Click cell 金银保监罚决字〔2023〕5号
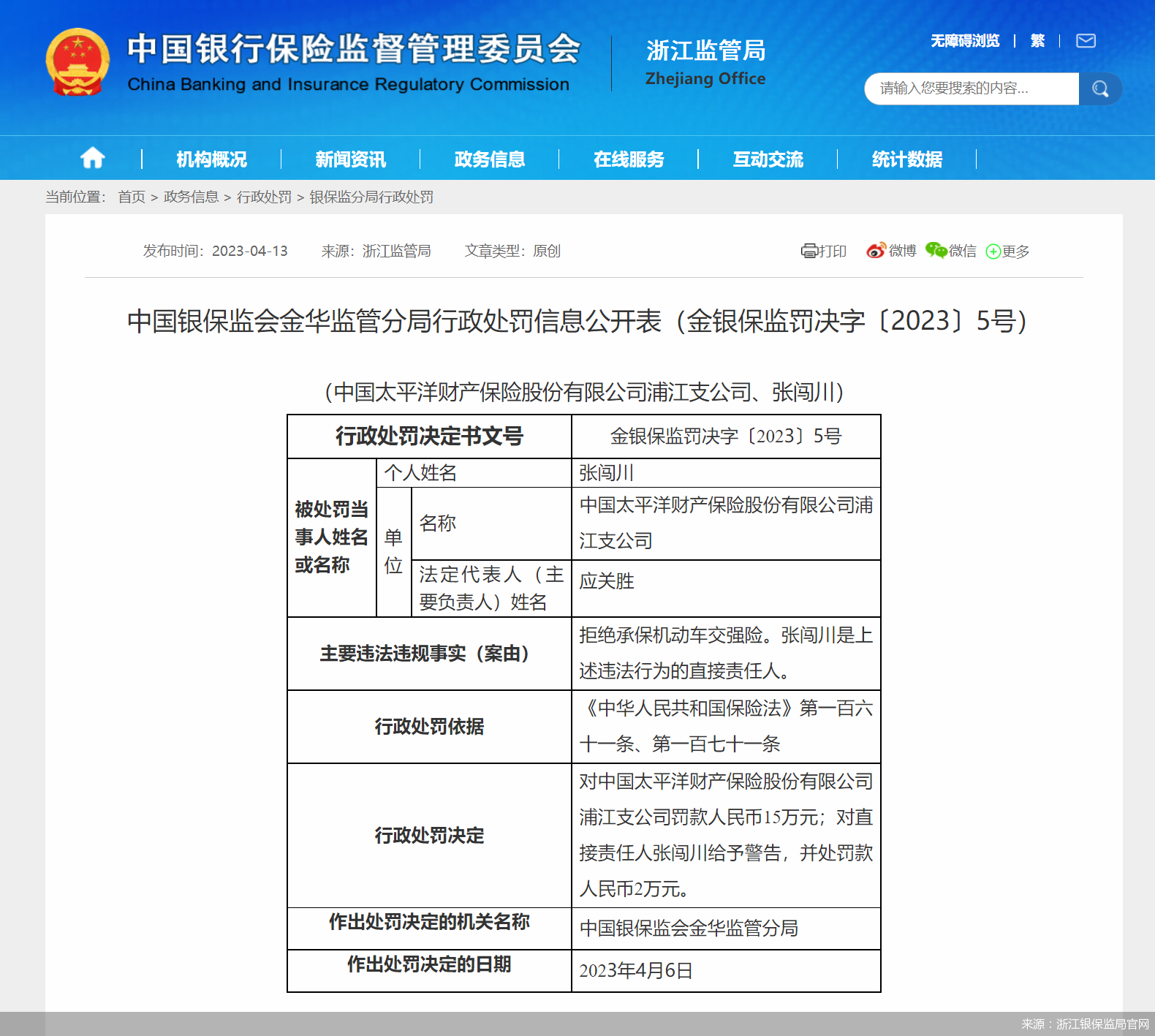Viewport: 1155px width, 1036px height. pyautogui.click(x=726, y=436)
